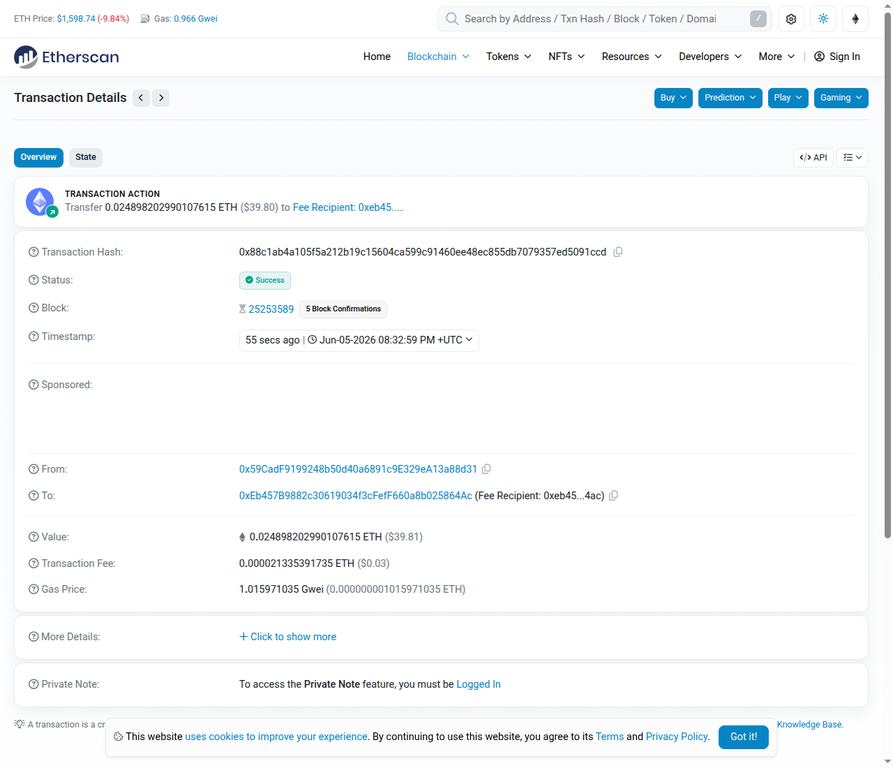
Task: Open the Resources menu
Action: pos(632,56)
